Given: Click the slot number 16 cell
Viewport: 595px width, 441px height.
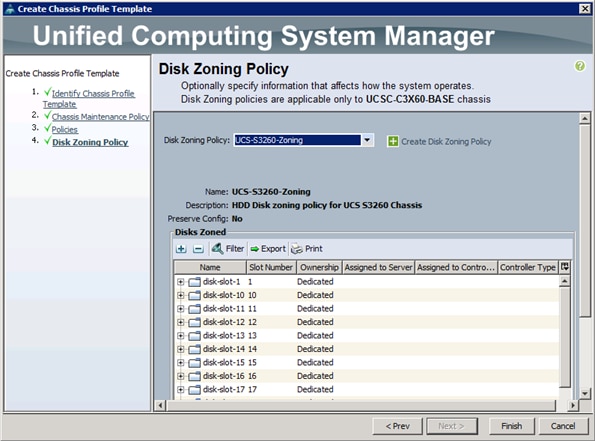Looking at the screenshot, I should click(252, 376).
